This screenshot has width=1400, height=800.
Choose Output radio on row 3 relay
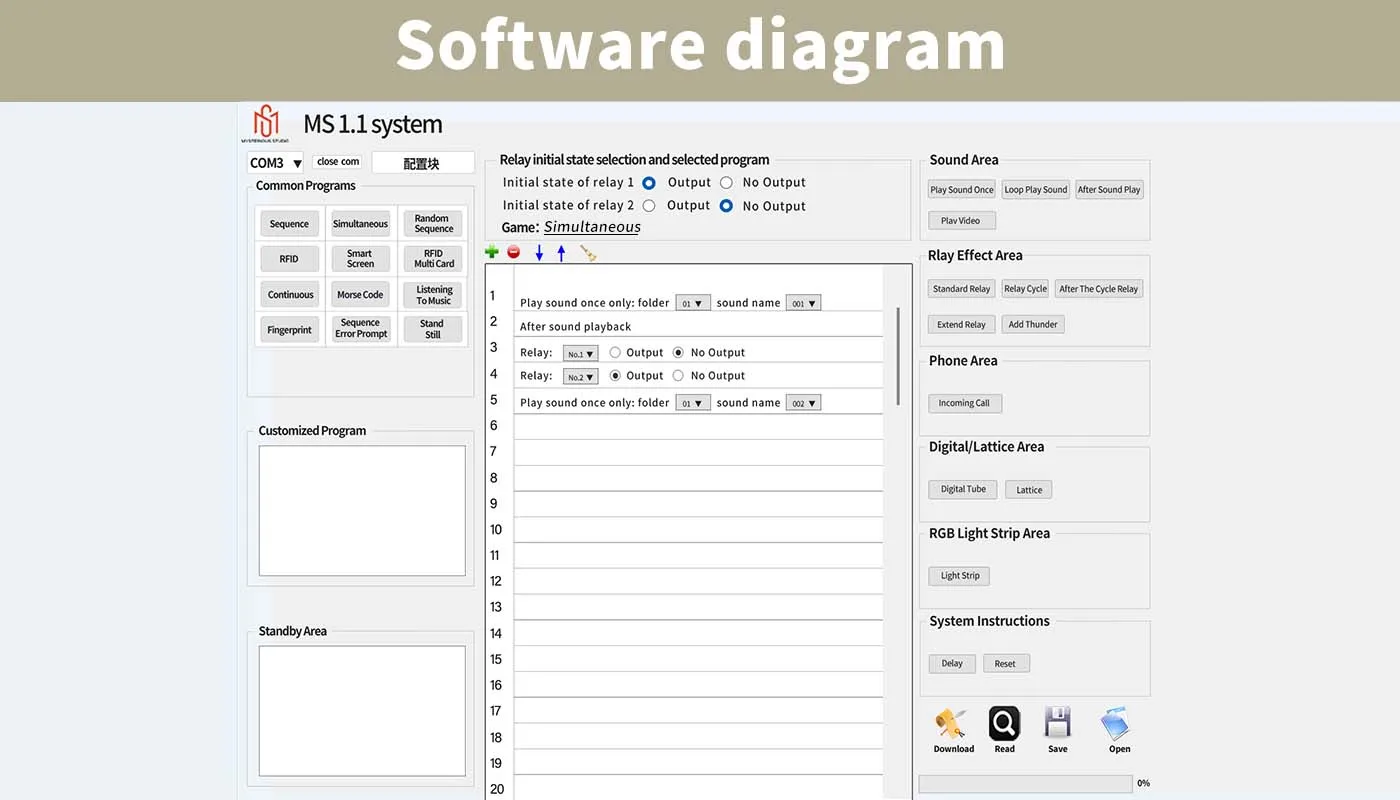point(615,353)
